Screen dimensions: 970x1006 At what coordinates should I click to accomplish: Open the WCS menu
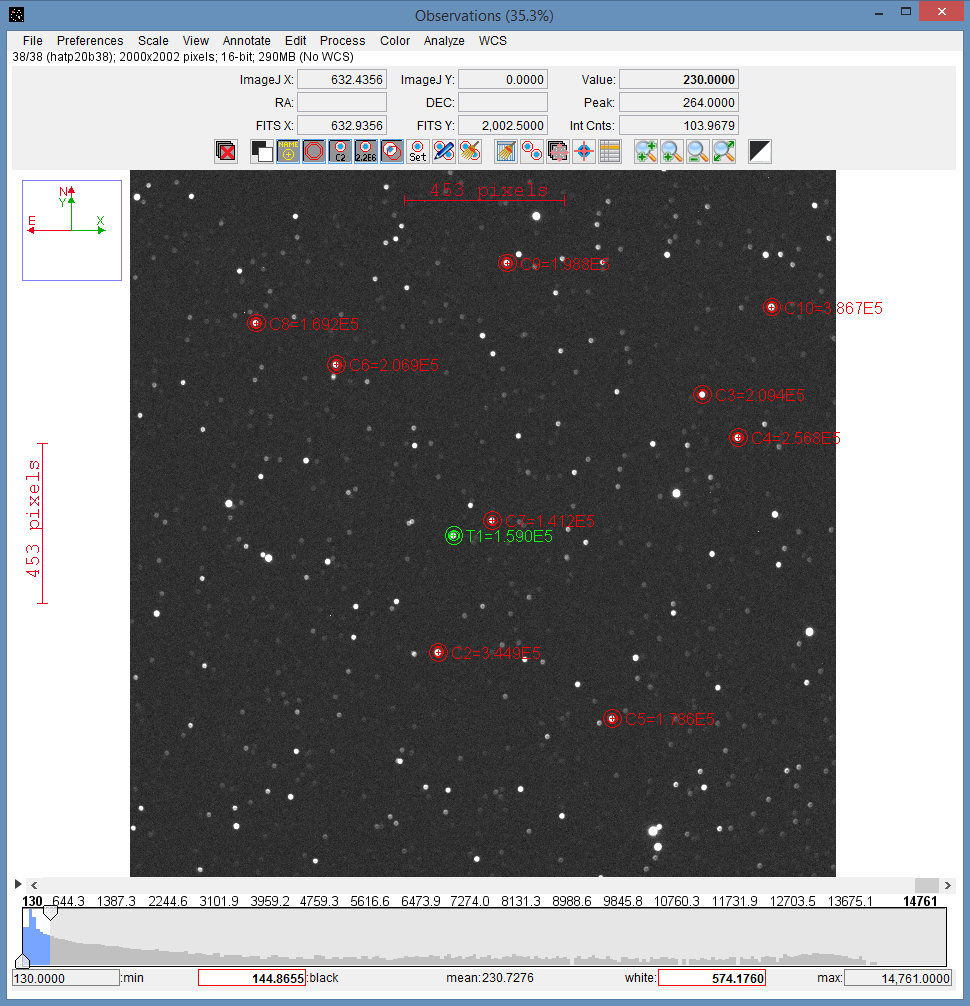click(492, 41)
